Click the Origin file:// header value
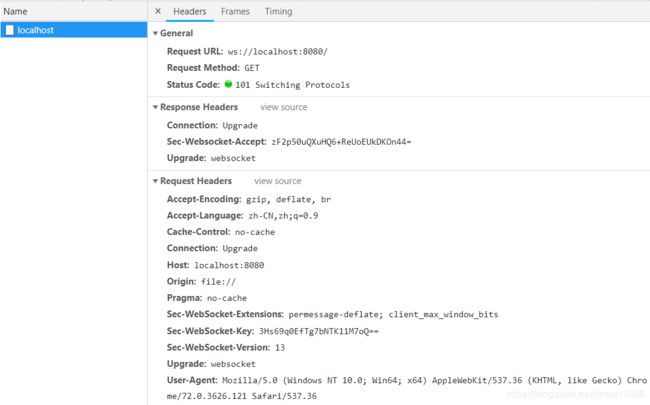This screenshot has width=650, height=405. pyautogui.click(x=218, y=282)
